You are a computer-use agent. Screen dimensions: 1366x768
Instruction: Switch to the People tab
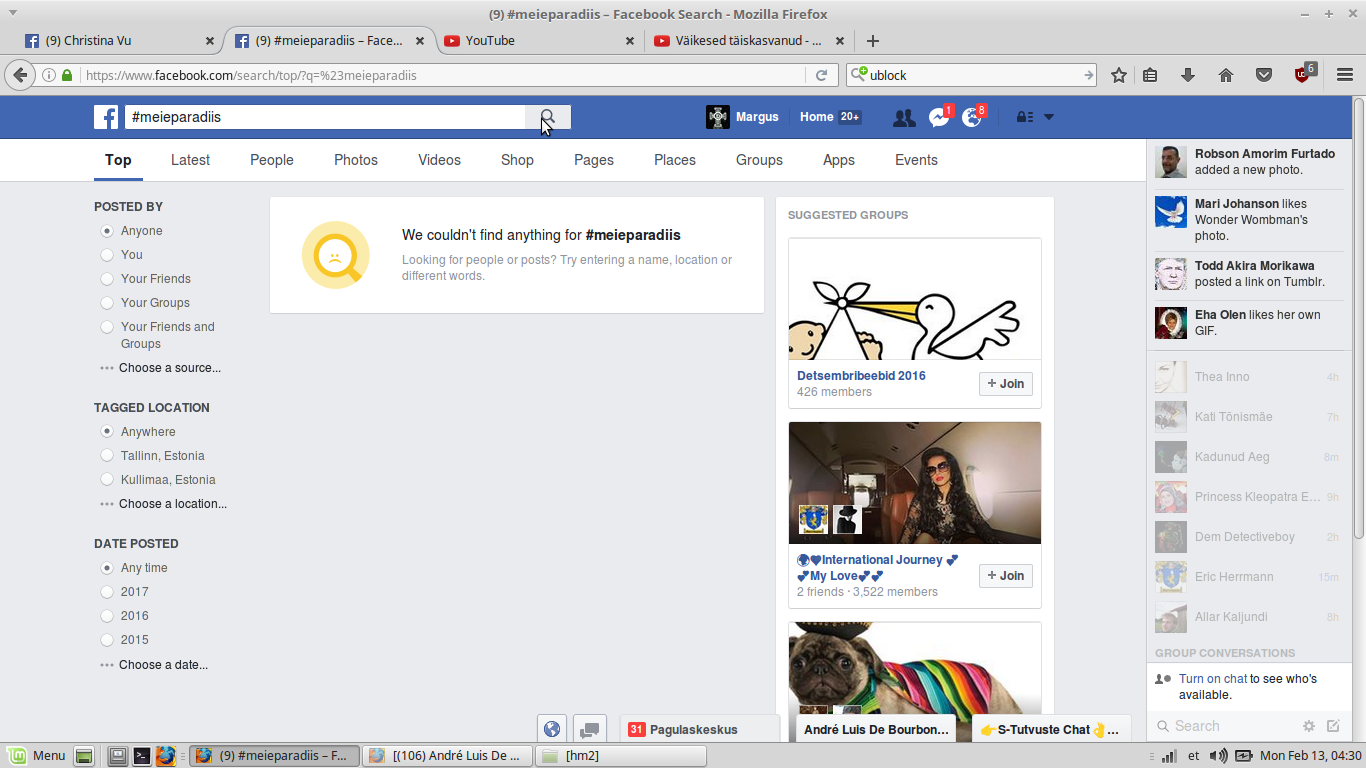tap(272, 160)
